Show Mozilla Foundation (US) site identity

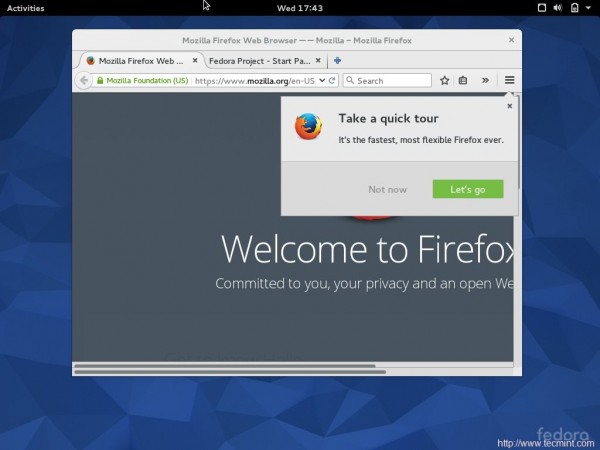147,80
